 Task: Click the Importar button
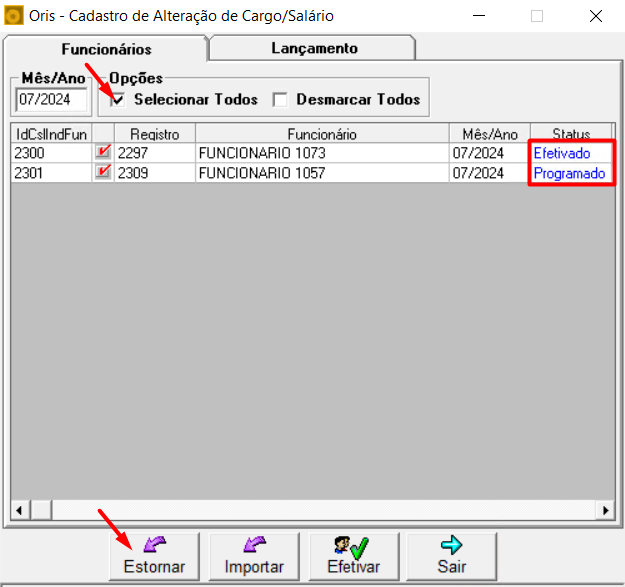pyautogui.click(x=254, y=556)
